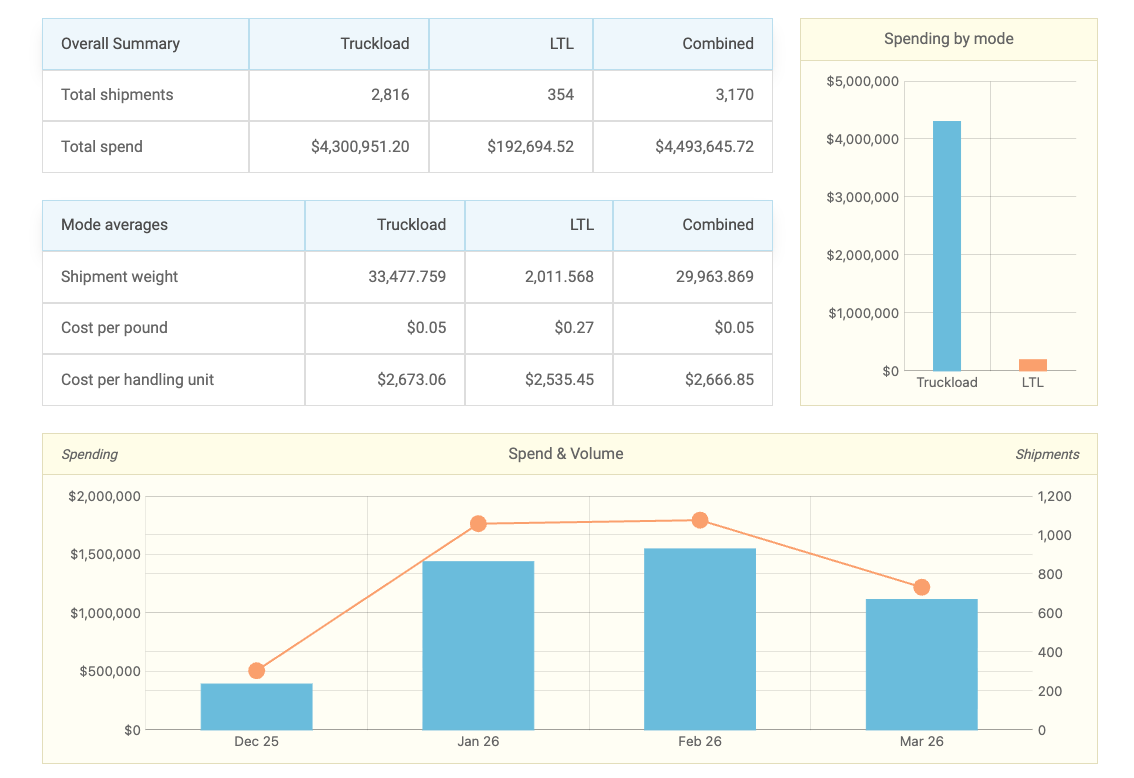This screenshot has height=778, width=1134.
Task: Click the orange shipments point for Mar 26
Action: [x=921, y=587]
